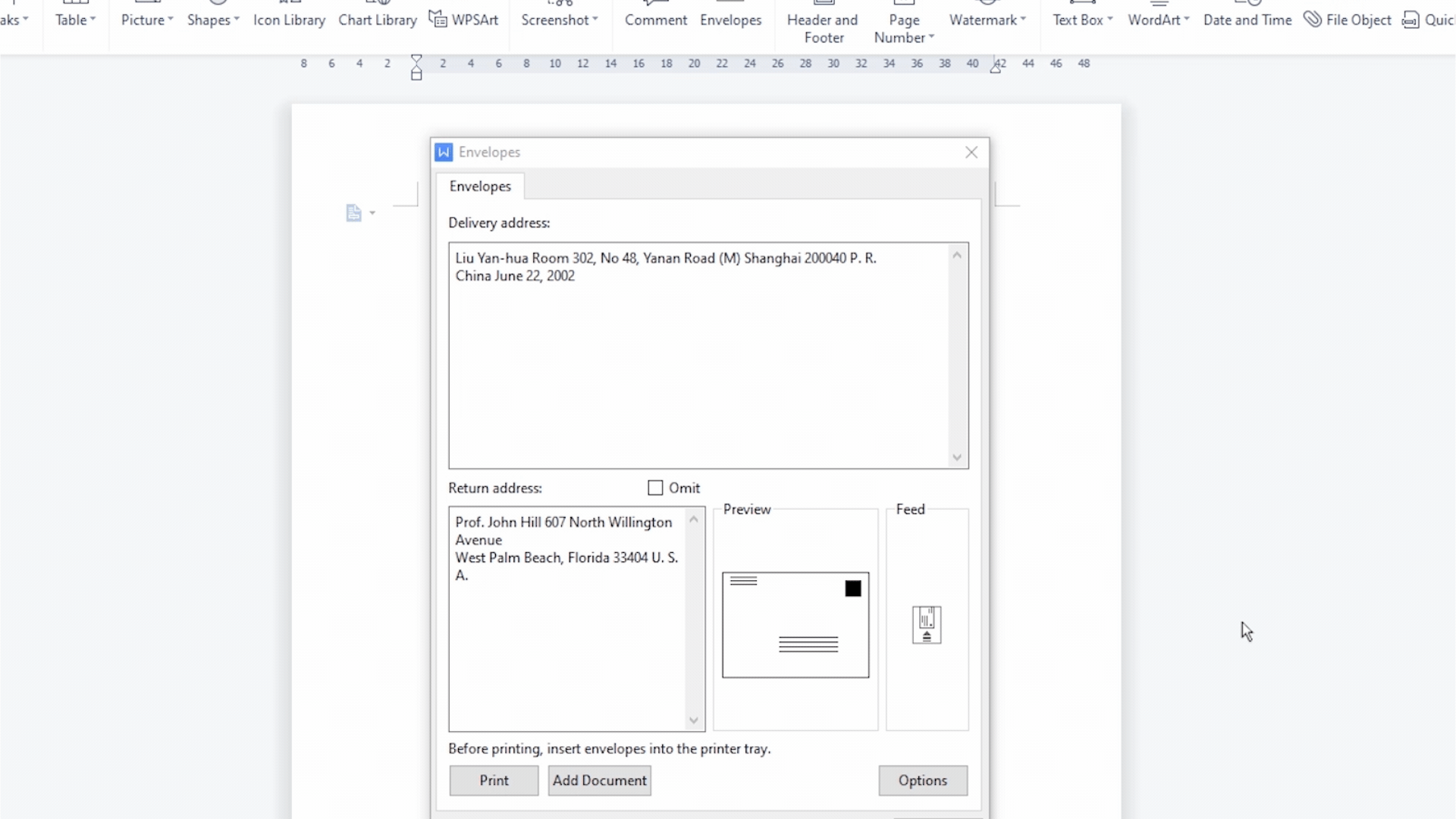Select the Envelopes tab in dialog
Screen dimensions: 1456x819
pyautogui.click(x=480, y=186)
